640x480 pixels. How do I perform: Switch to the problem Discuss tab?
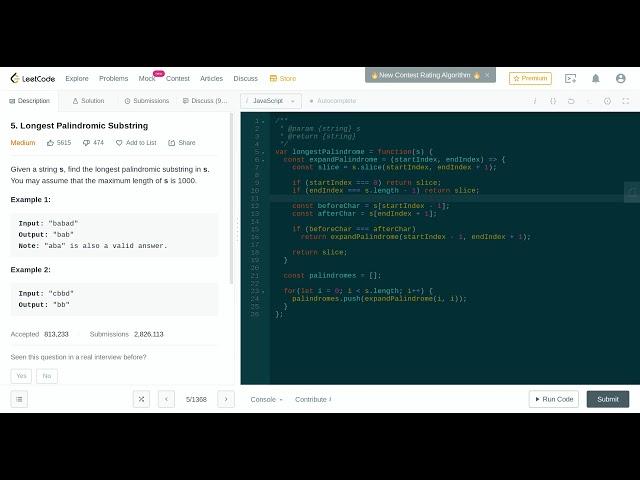tap(205, 101)
